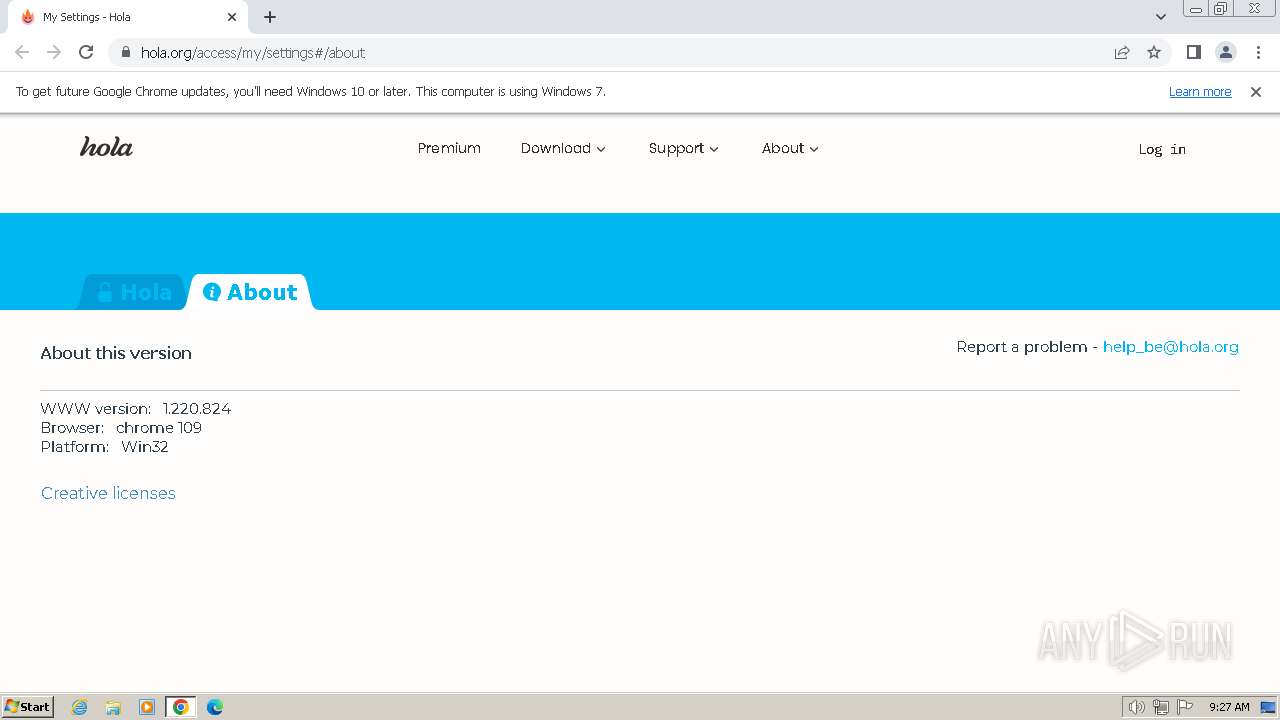Bookmark this page with star icon

(1154, 52)
